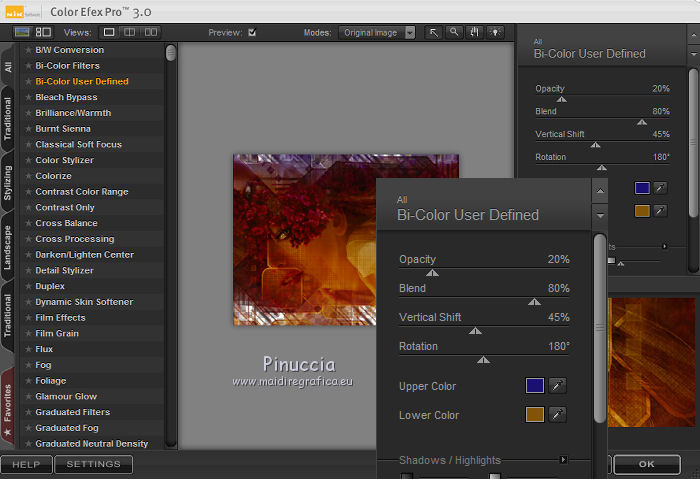Screen dimensions: 700x479
Task: Click the lightbulb background color icon
Action: point(494,32)
